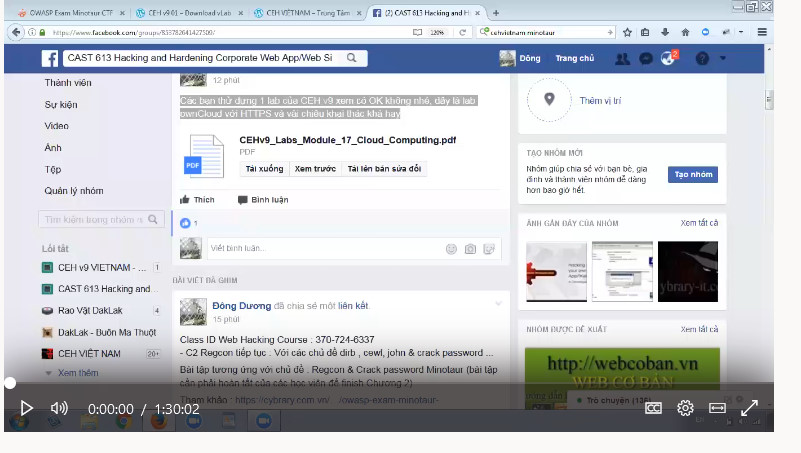
Task: Switch to OWASP Exam Minotaur CTF tab
Action: (72, 13)
